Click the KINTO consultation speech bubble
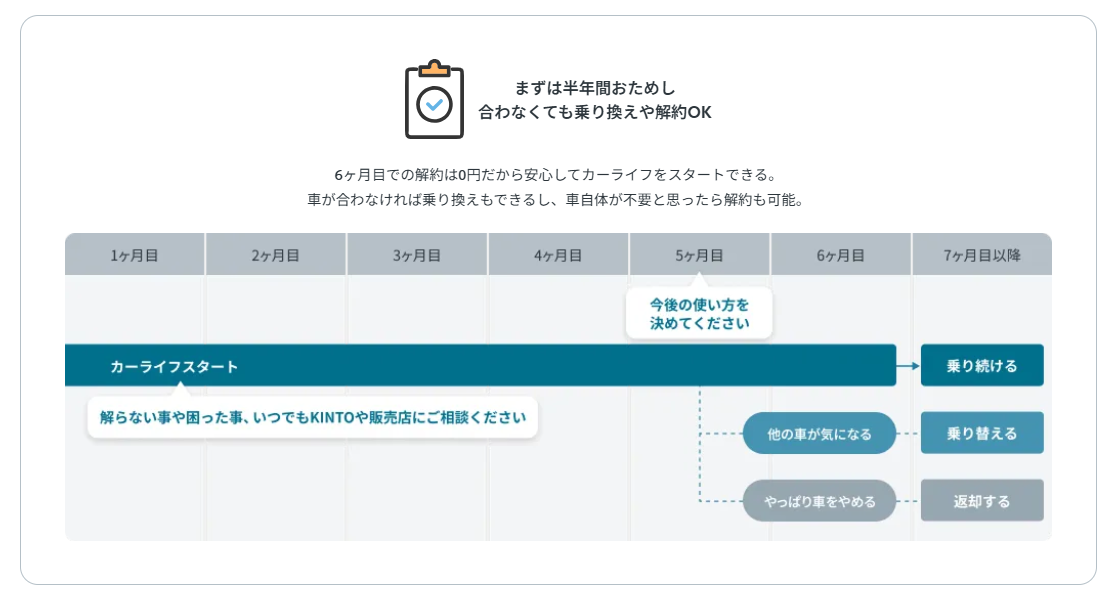Image resolution: width=1120 pixels, height=601 pixels. [312, 418]
